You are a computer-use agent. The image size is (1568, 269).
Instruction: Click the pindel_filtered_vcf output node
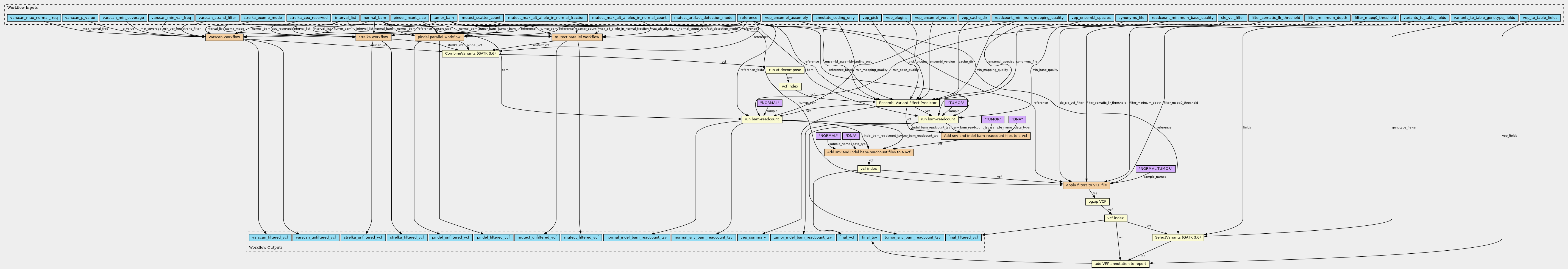pos(493,238)
